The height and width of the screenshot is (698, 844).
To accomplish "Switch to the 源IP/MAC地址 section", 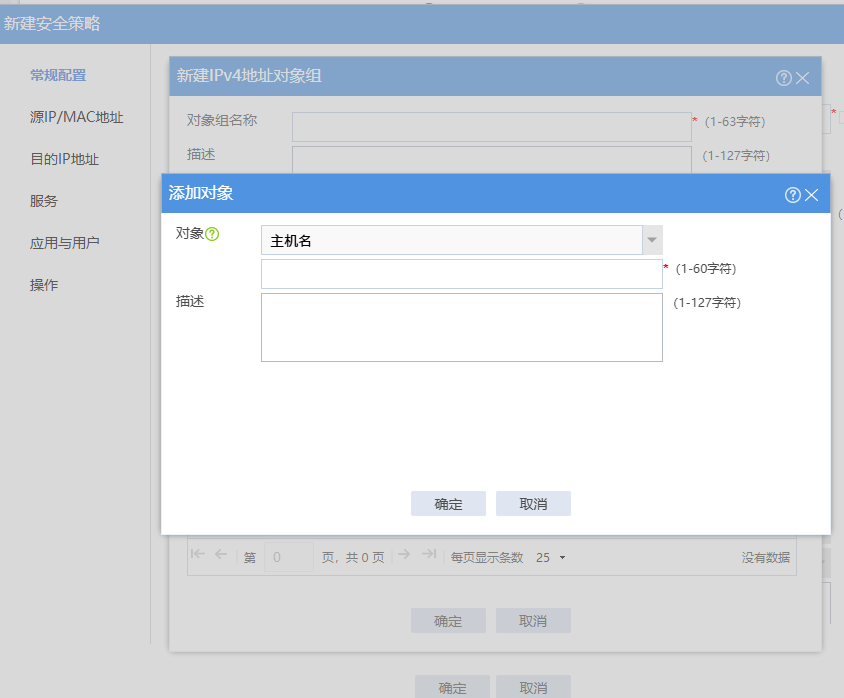I will tap(77, 117).
